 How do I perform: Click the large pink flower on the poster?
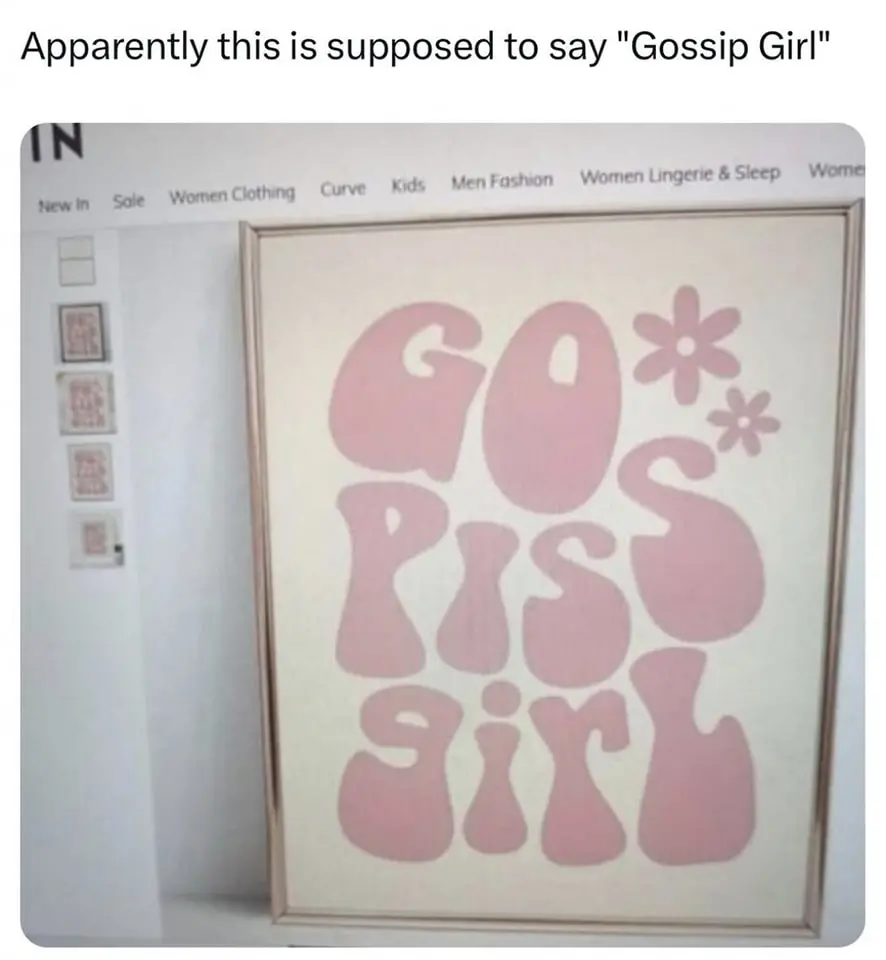(686, 345)
